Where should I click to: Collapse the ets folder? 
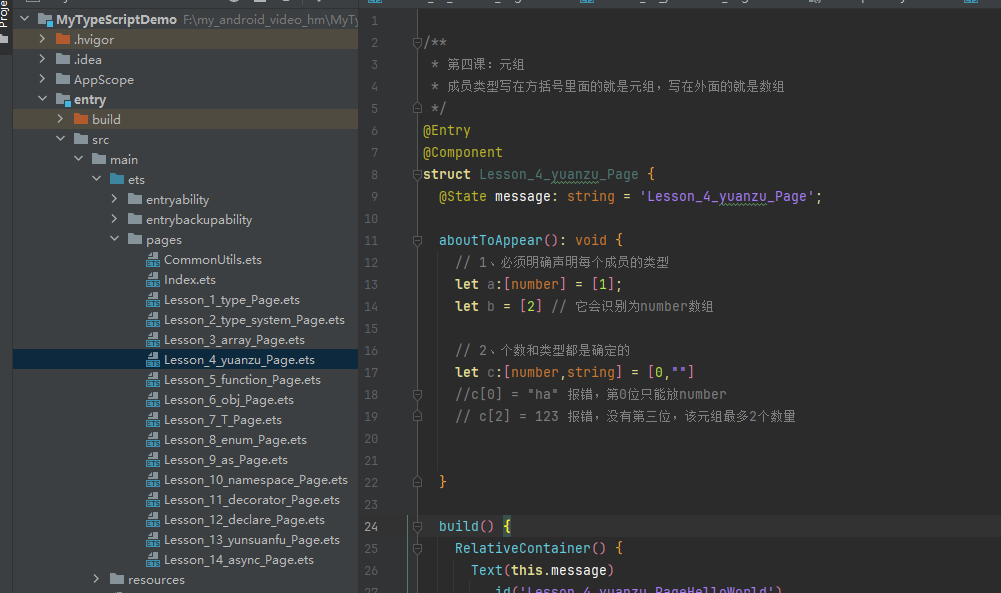click(x=96, y=179)
